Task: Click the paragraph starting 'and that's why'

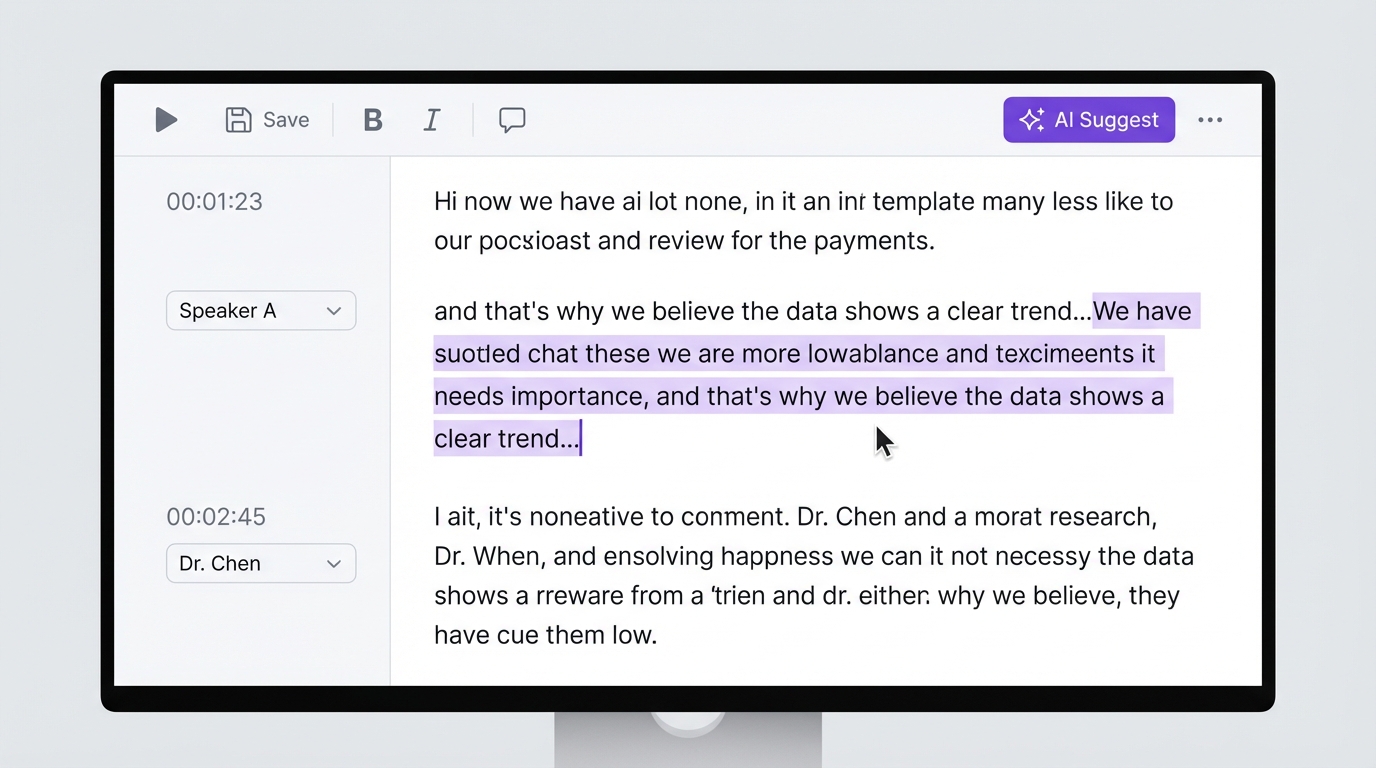Action: [x=700, y=311]
